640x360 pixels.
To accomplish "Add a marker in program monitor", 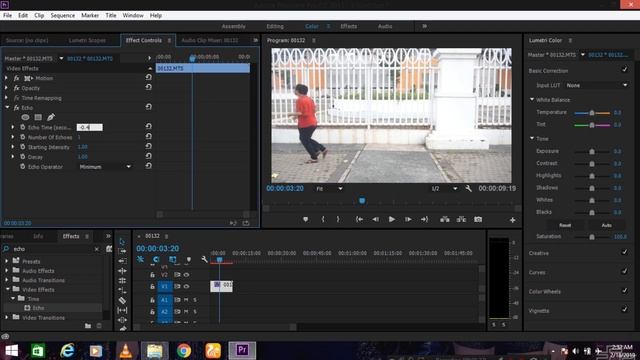I will click(305, 220).
